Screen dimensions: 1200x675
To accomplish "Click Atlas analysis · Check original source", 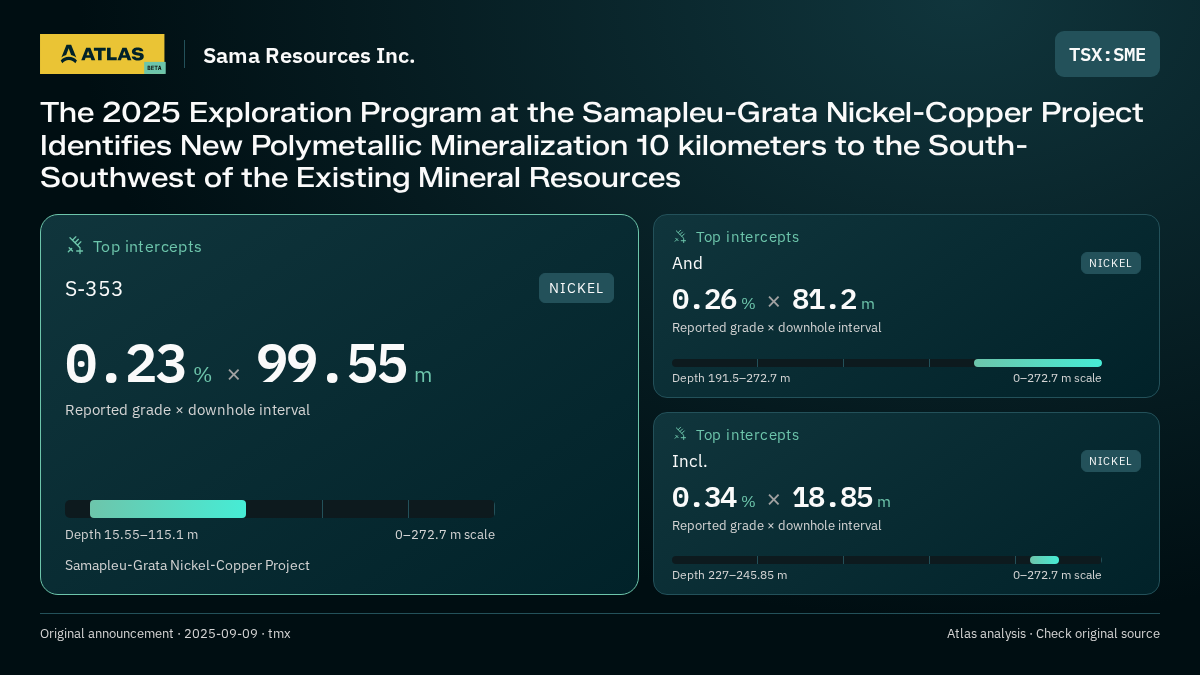I will pyautogui.click(x=1053, y=634).
